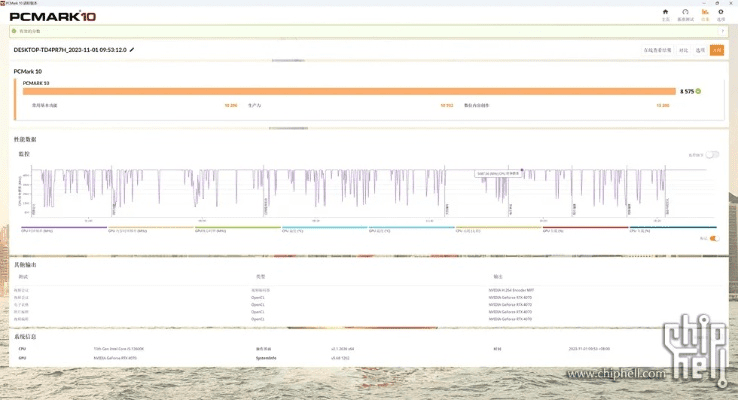
Task: Click pencil icon to rename result
Action: tap(132, 49)
